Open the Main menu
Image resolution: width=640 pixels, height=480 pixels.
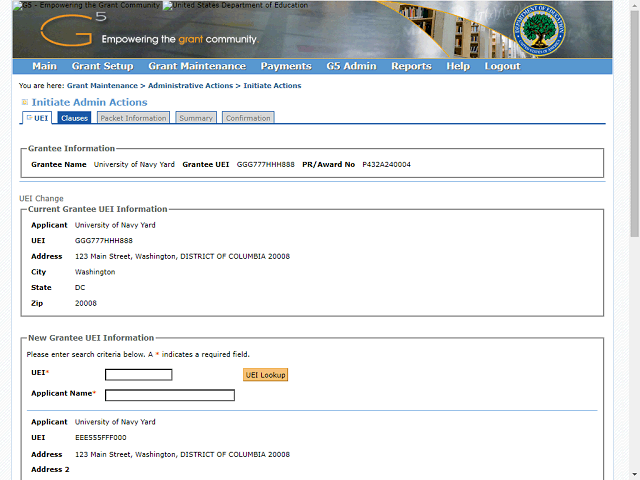[44, 66]
